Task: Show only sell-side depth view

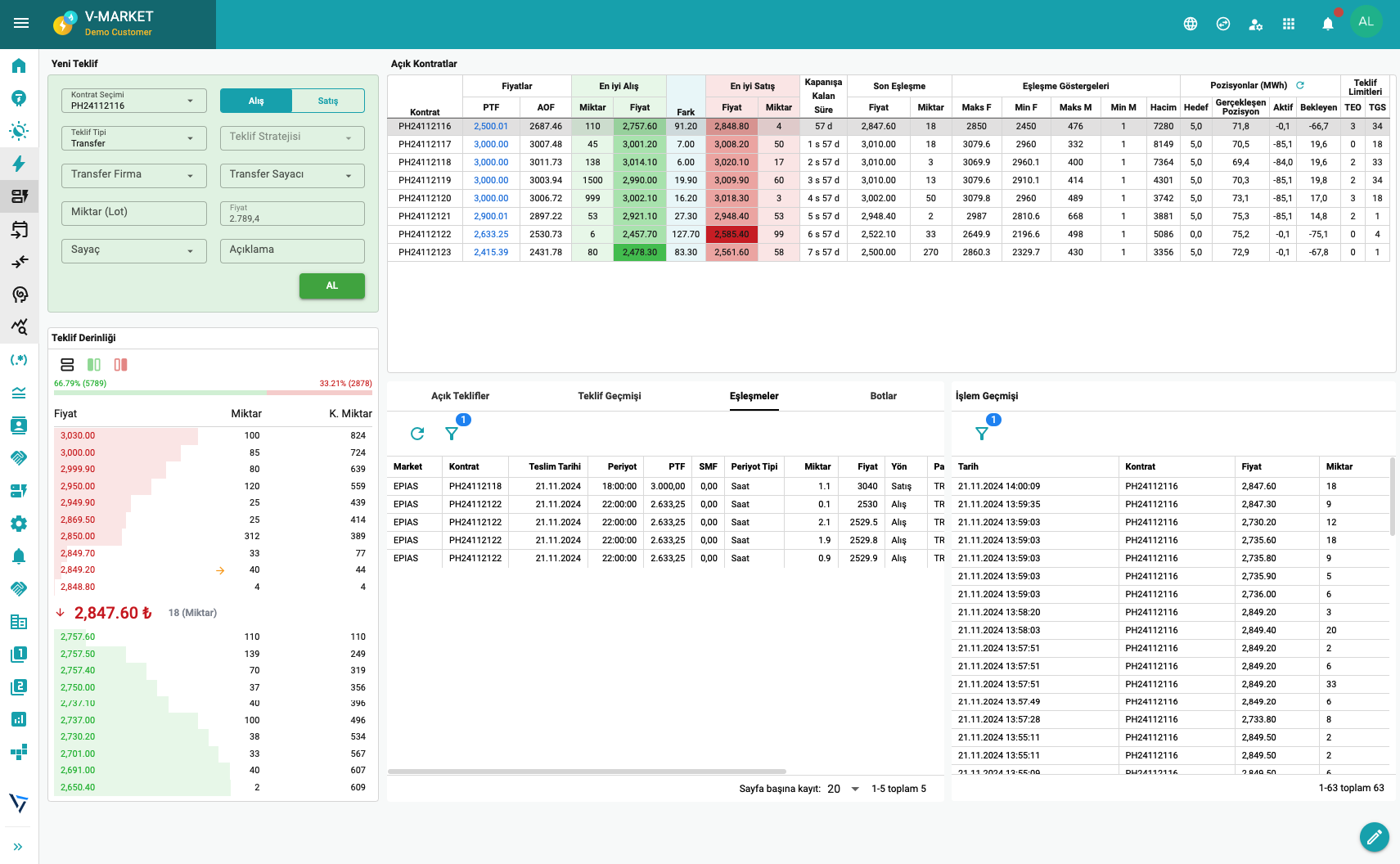Action: (x=121, y=365)
